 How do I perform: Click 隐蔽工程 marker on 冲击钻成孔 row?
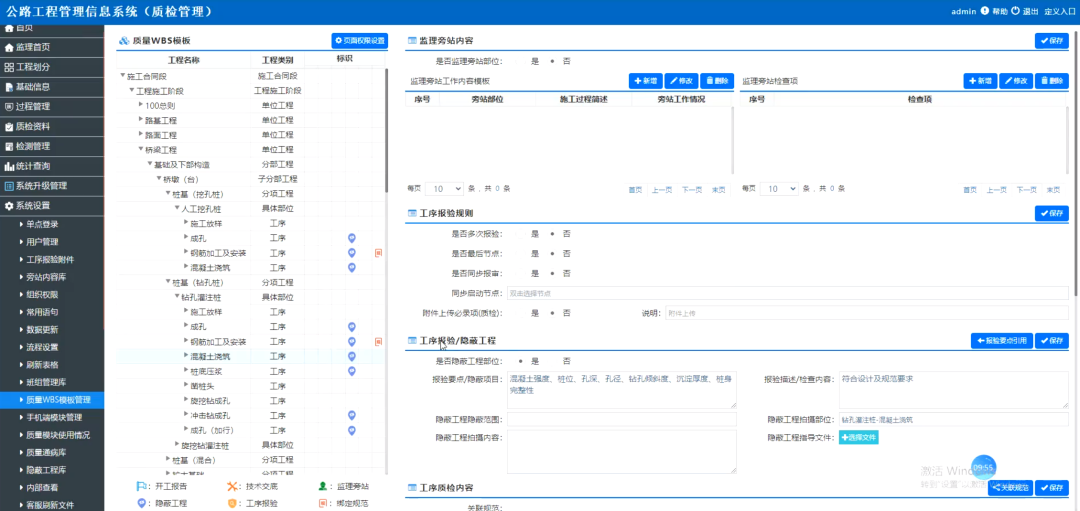pyautogui.click(x=352, y=415)
